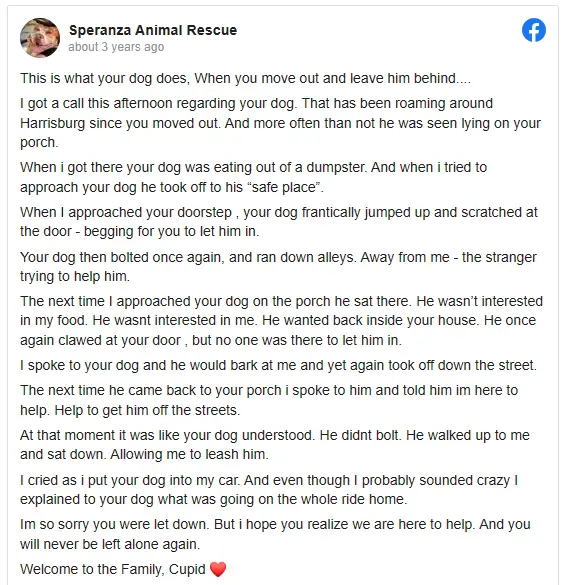
Task: Click the word 'Harrisburg' in the post
Action: point(53,123)
